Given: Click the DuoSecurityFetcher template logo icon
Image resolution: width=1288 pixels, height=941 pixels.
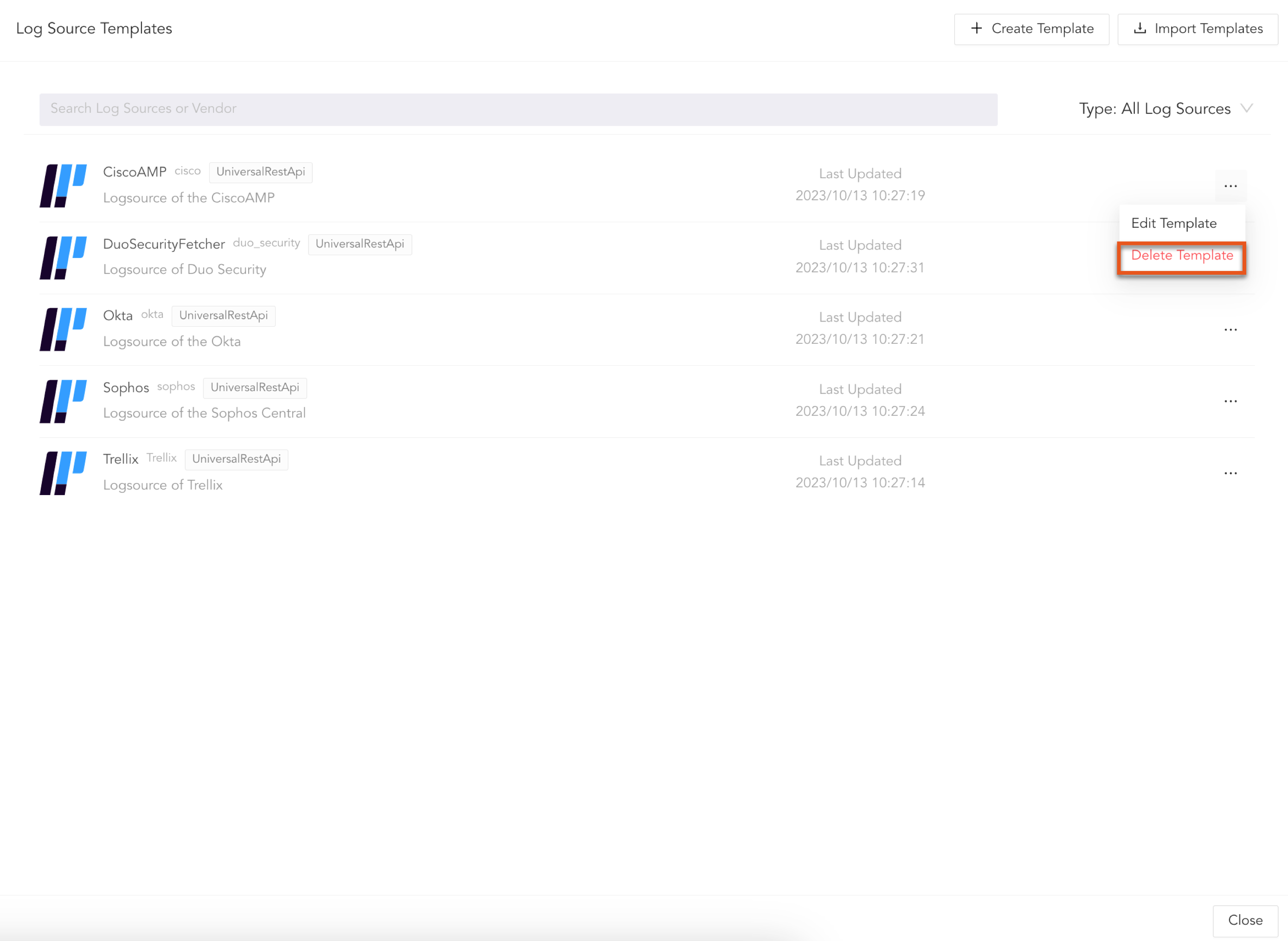Looking at the screenshot, I should coord(63,258).
